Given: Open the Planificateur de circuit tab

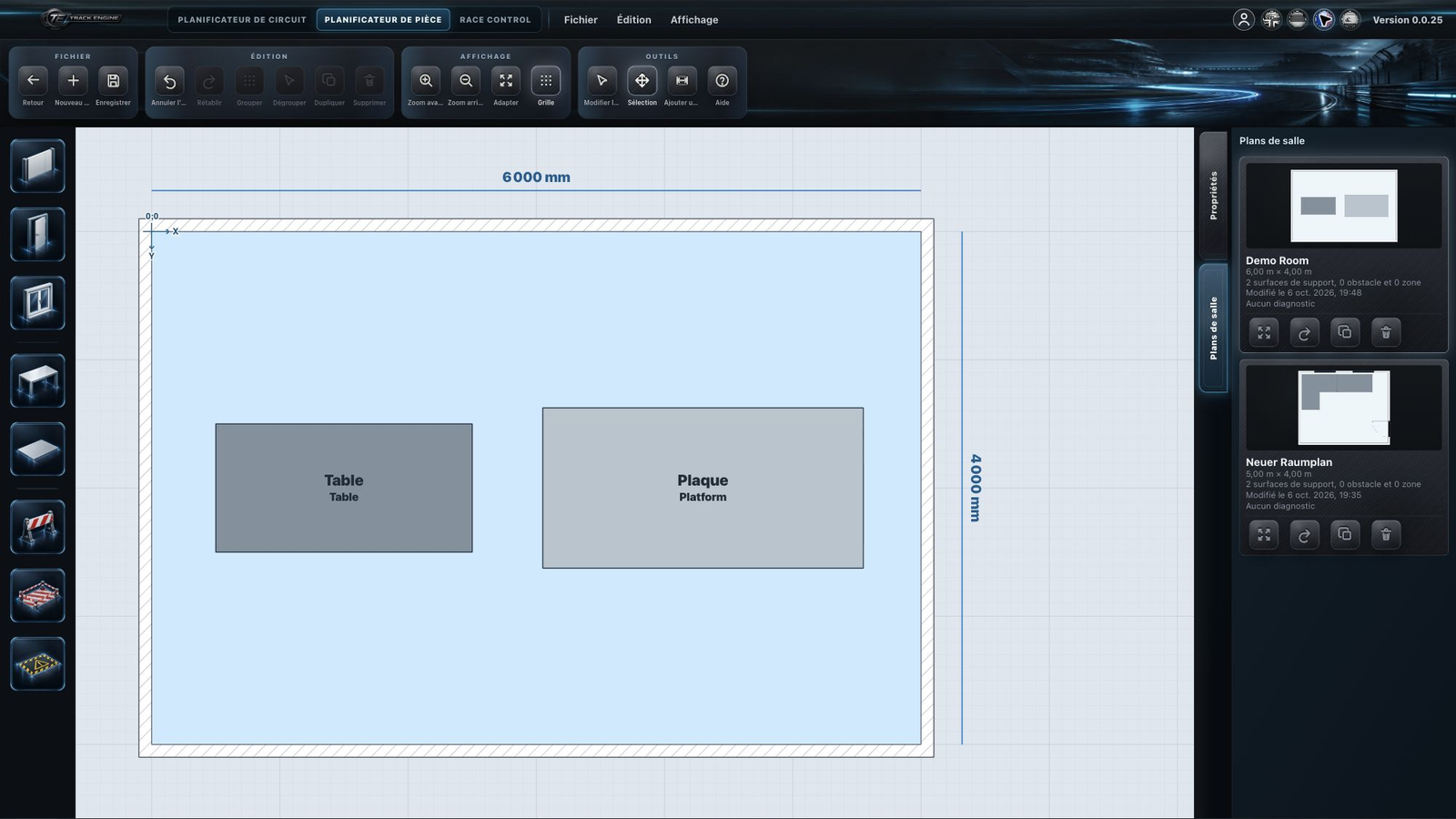Looking at the screenshot, I should click(242, 19).
